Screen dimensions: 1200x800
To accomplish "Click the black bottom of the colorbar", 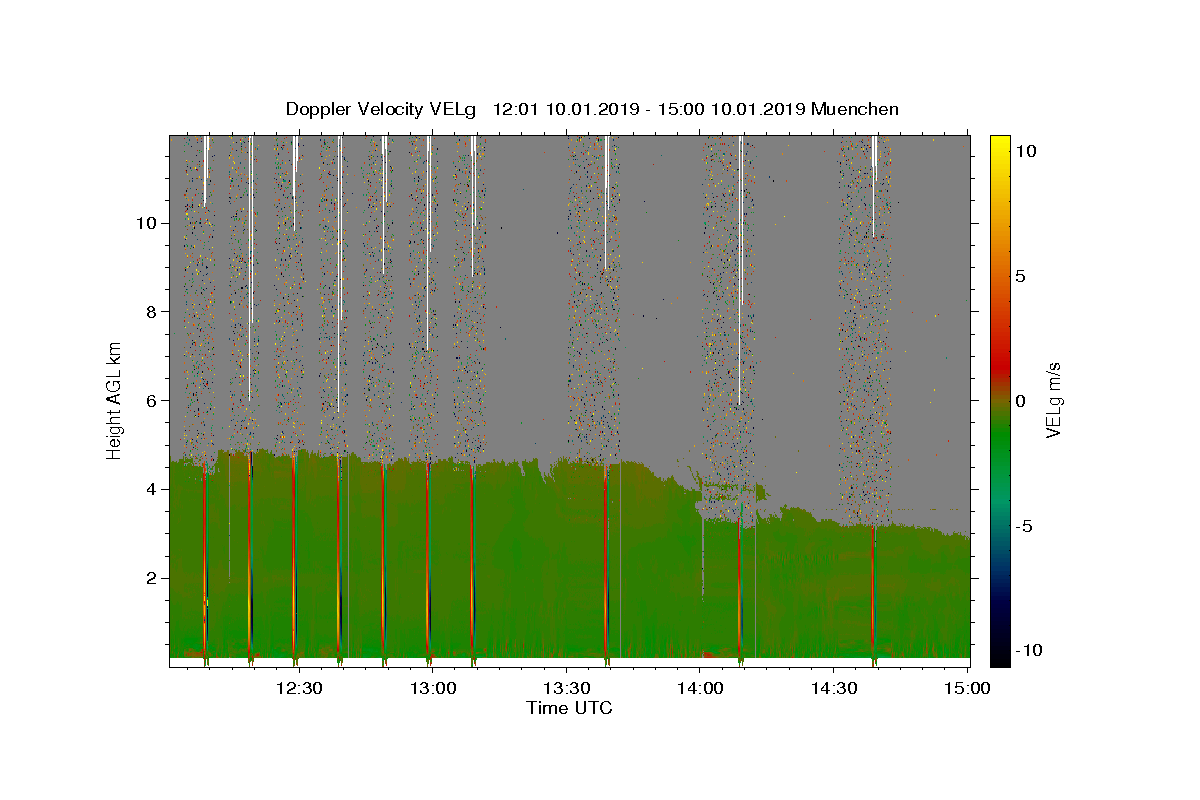I will [x=999, y=655].
